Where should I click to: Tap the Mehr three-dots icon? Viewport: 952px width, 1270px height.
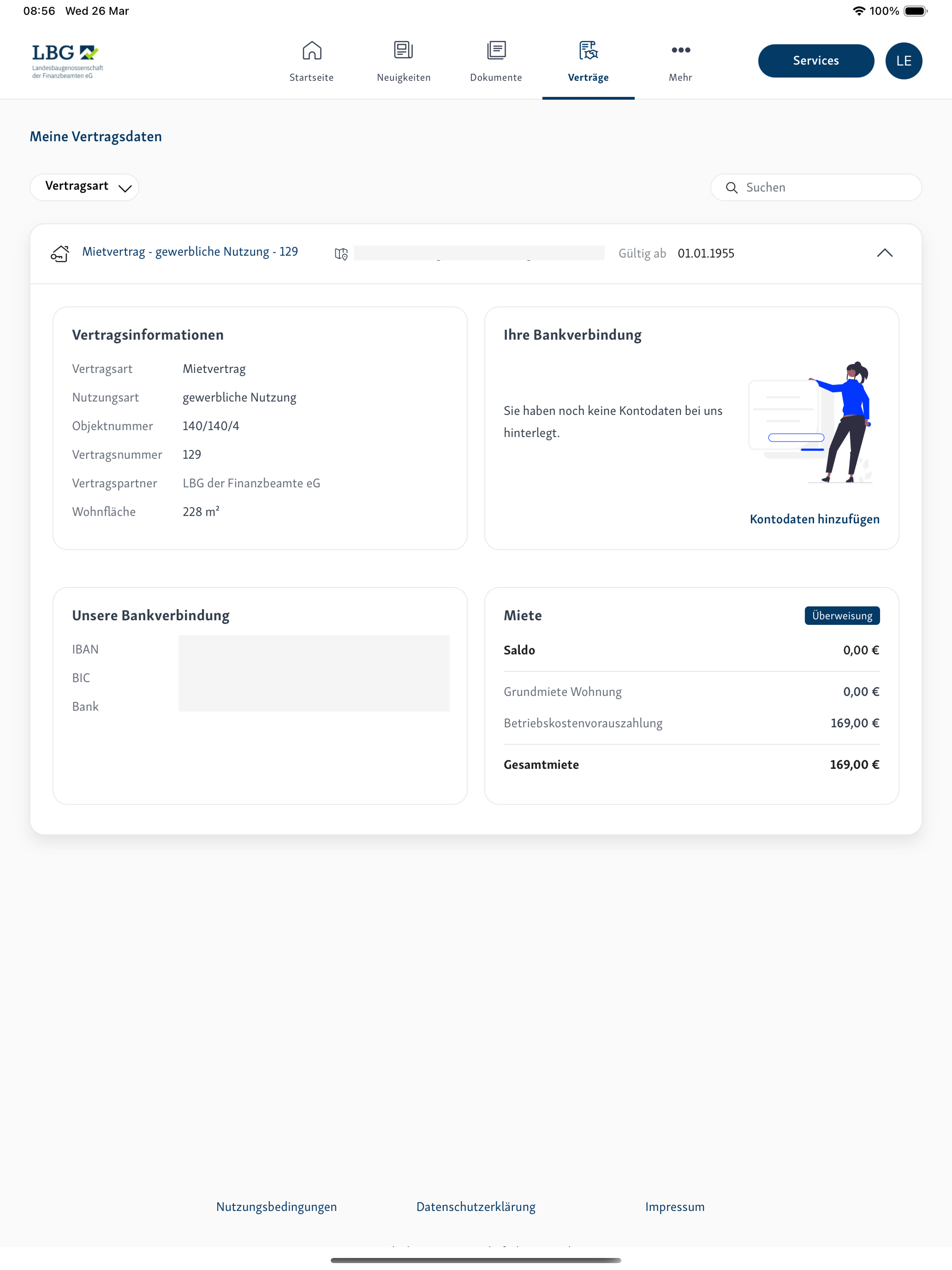tap(681, 50)
